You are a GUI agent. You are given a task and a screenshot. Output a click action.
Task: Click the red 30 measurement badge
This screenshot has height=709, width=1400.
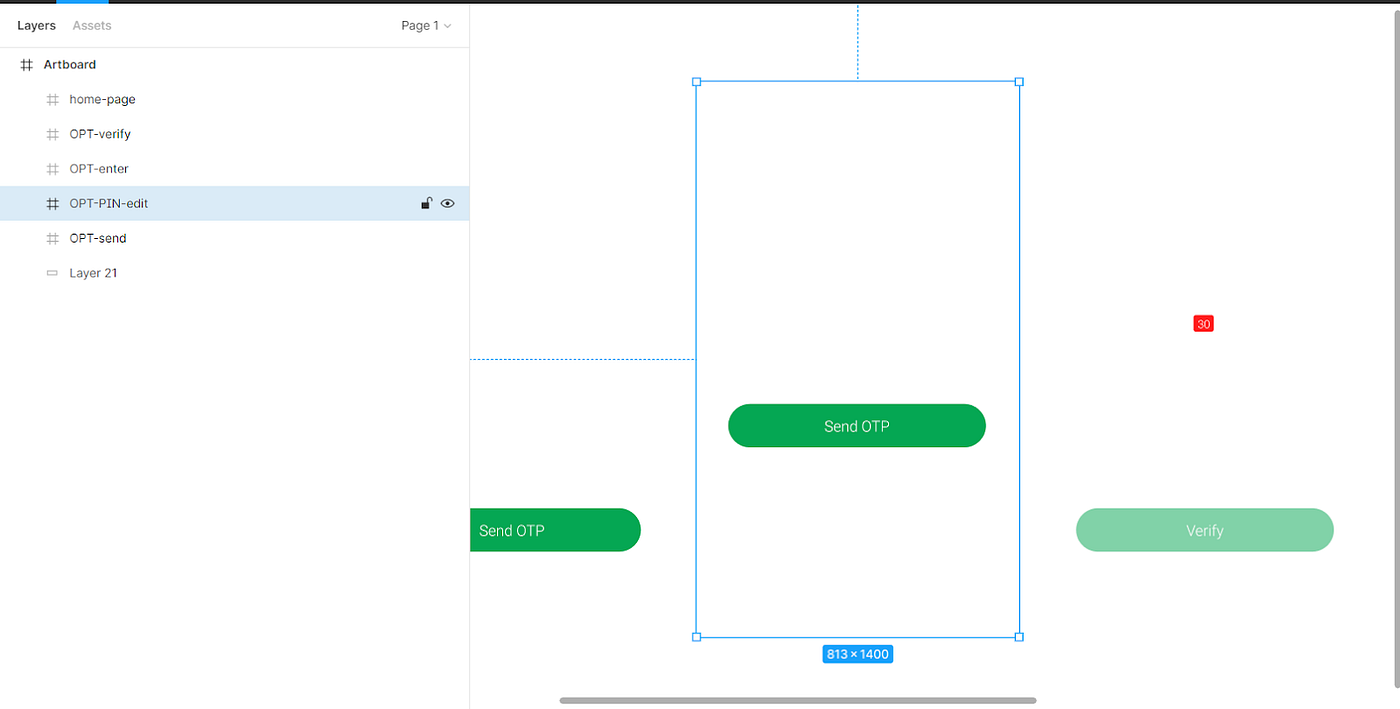1202,323
